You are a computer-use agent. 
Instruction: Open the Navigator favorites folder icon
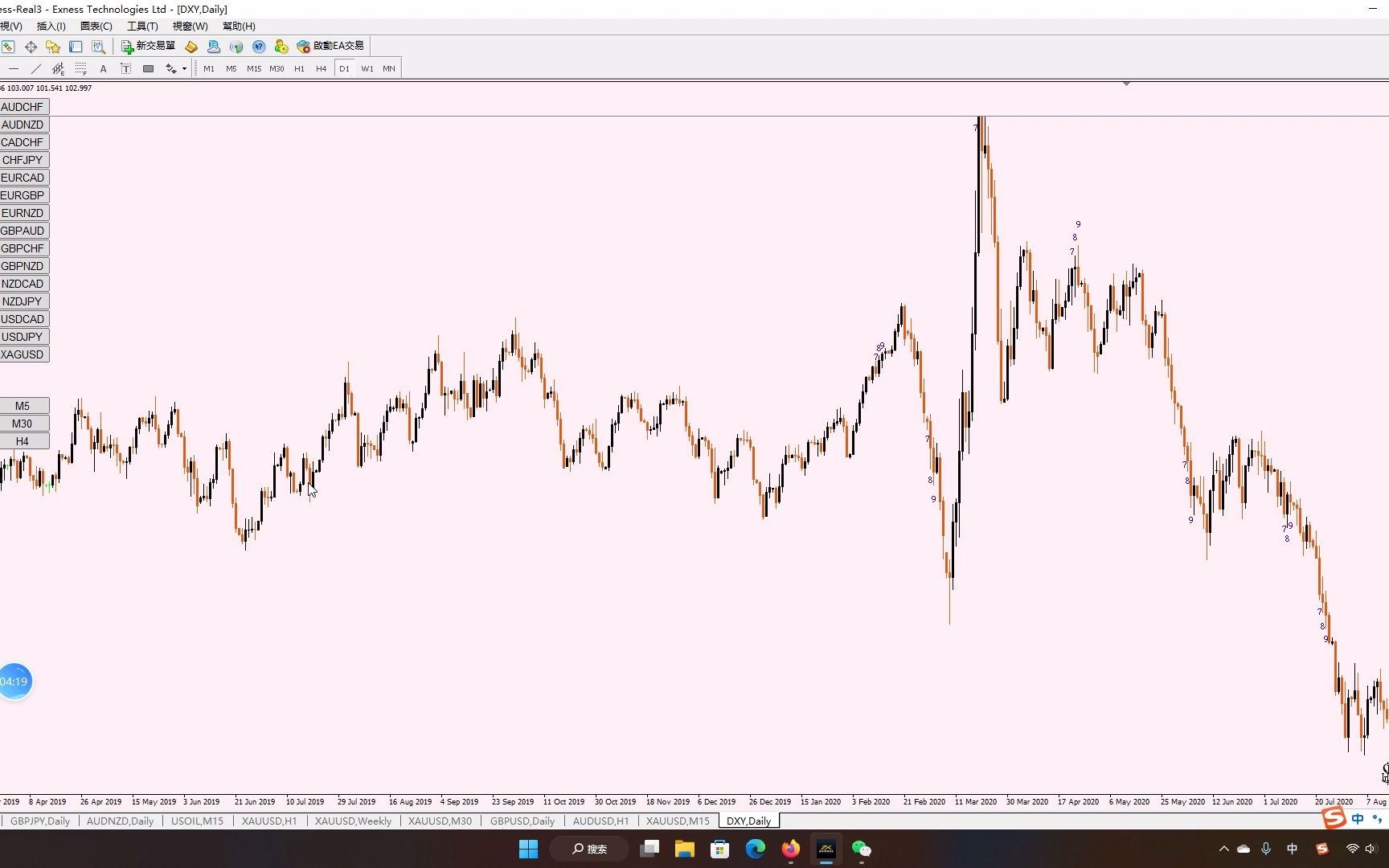[53, 47]
